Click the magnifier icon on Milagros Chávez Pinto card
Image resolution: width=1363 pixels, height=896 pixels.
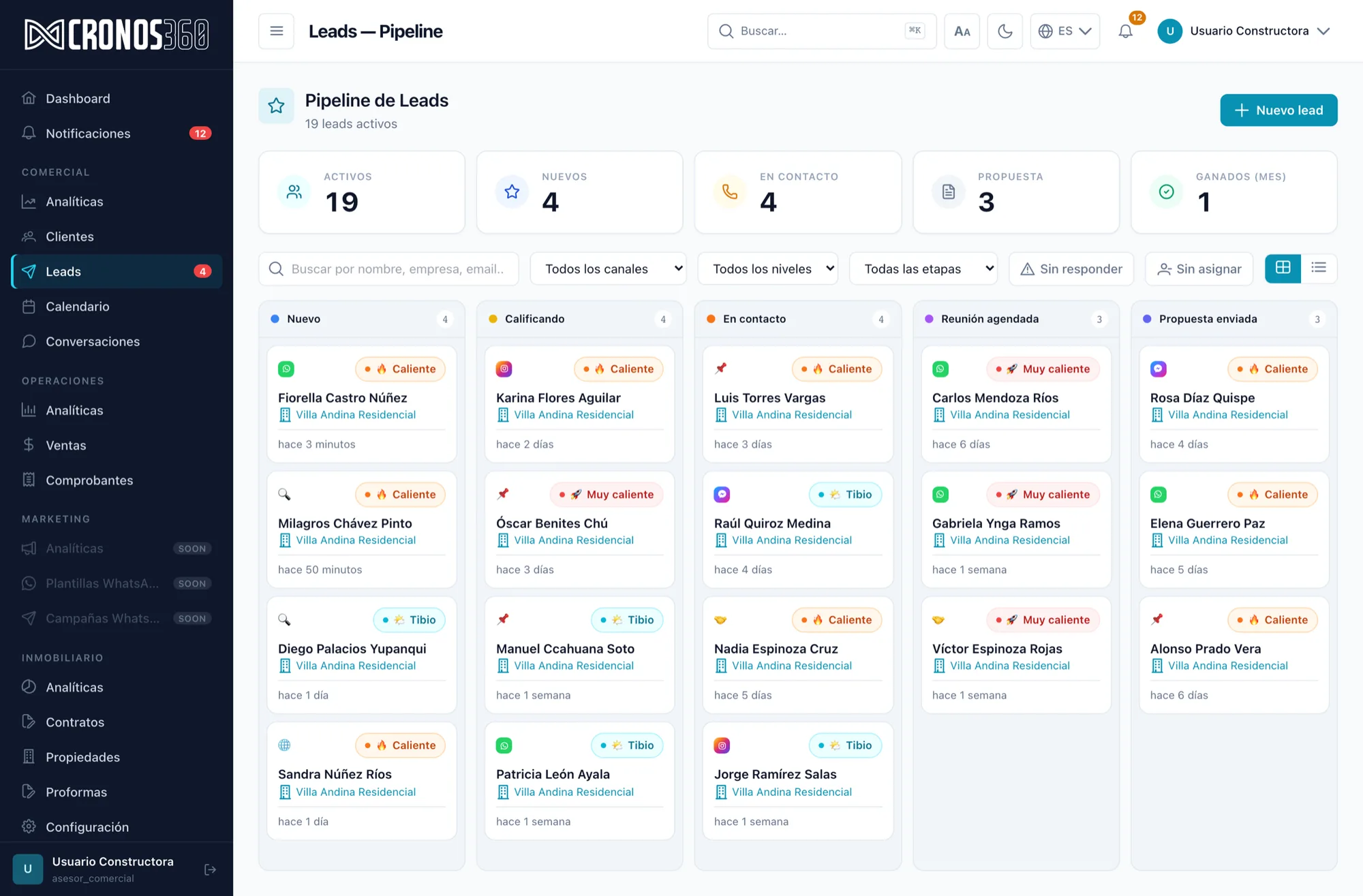pyautogui.click(x=284, y=494)
